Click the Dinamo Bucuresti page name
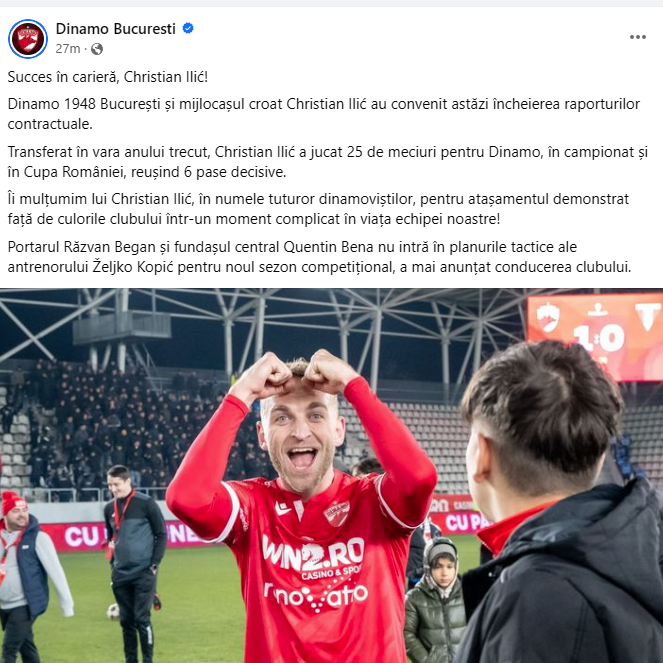Screen dimensions: 663x663 click(x=115, y=29)
